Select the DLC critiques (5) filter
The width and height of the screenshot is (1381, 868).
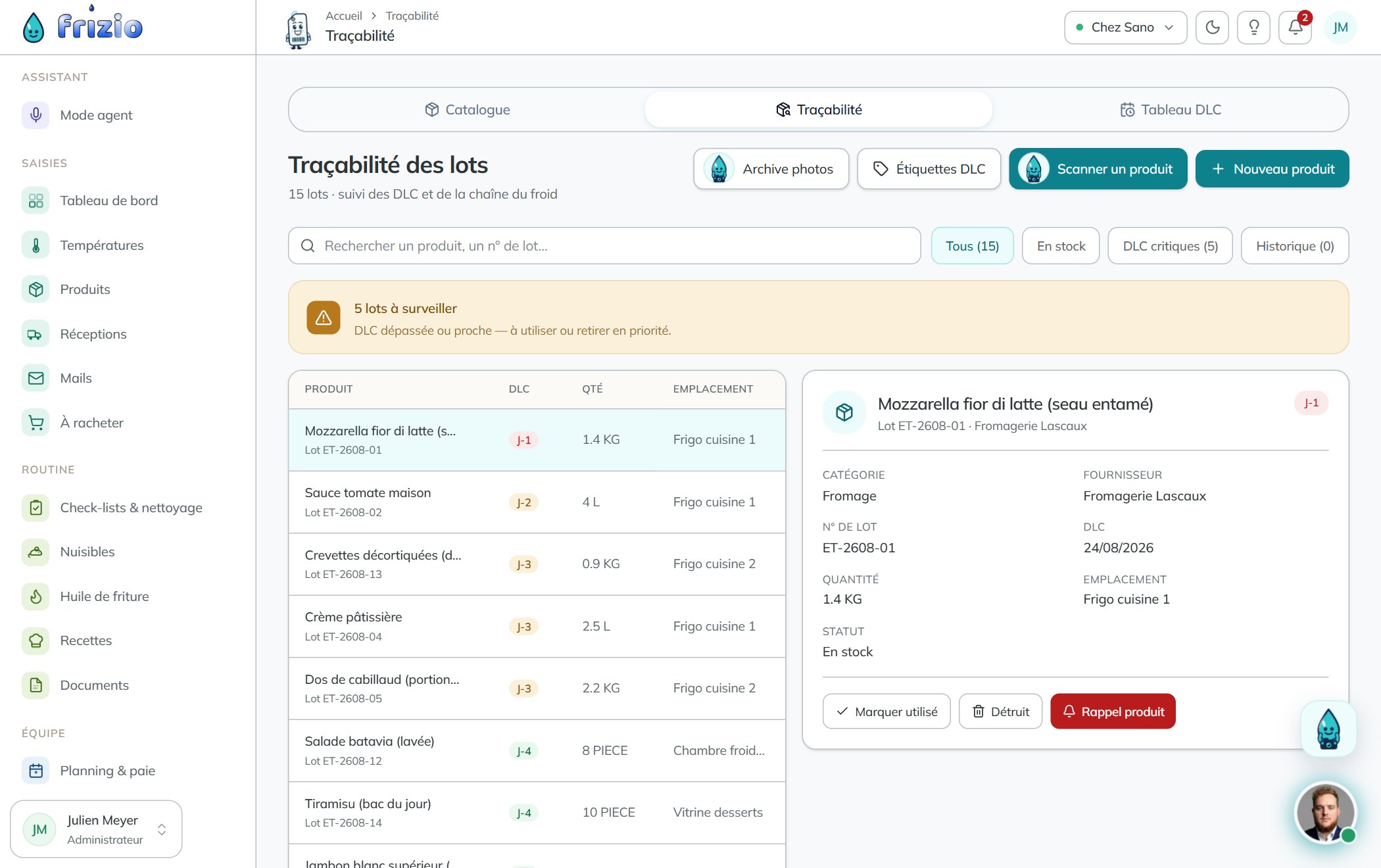click(x=1170, y=246)
